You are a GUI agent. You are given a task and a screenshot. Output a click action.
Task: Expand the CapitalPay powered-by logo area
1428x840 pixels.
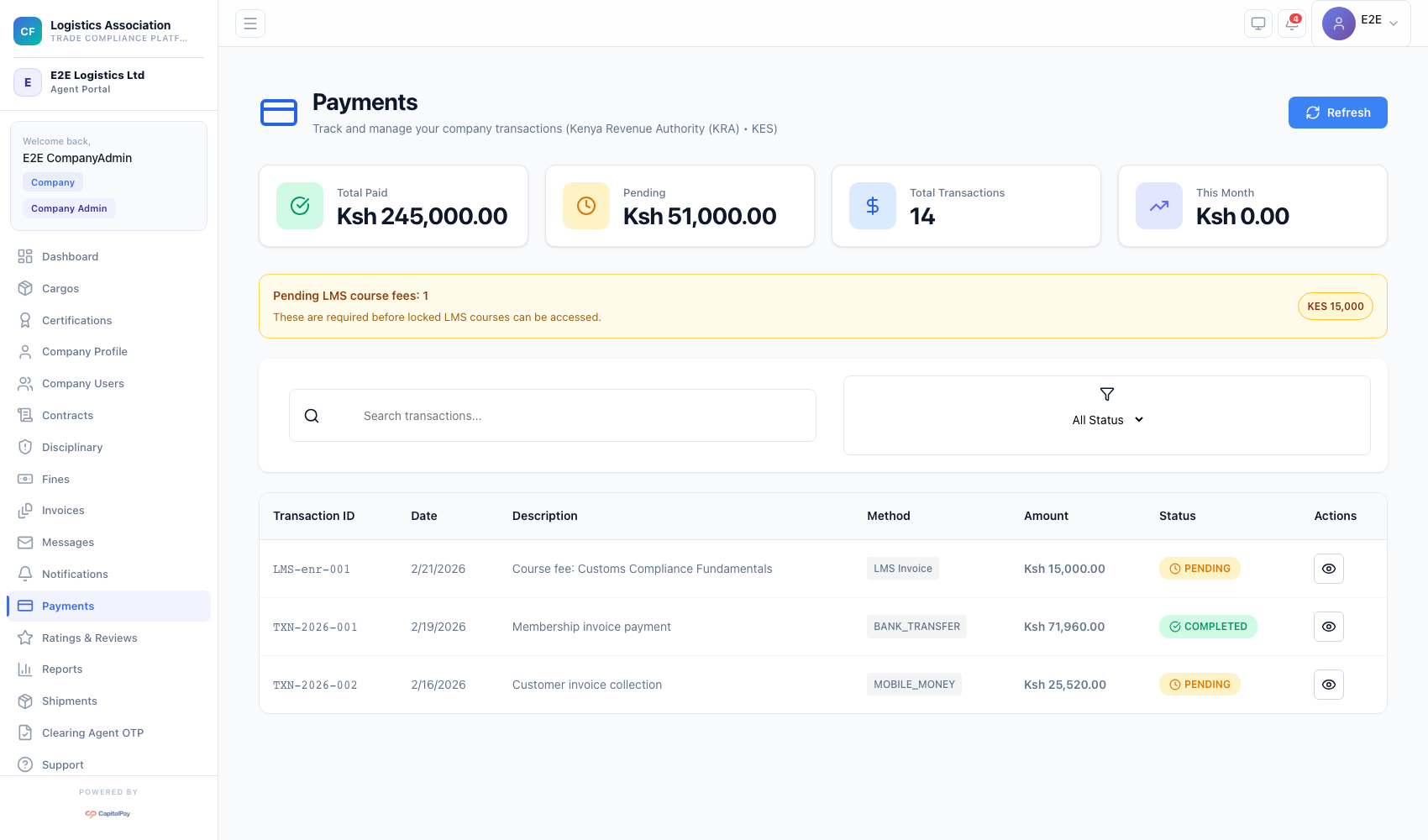(108, 813)
